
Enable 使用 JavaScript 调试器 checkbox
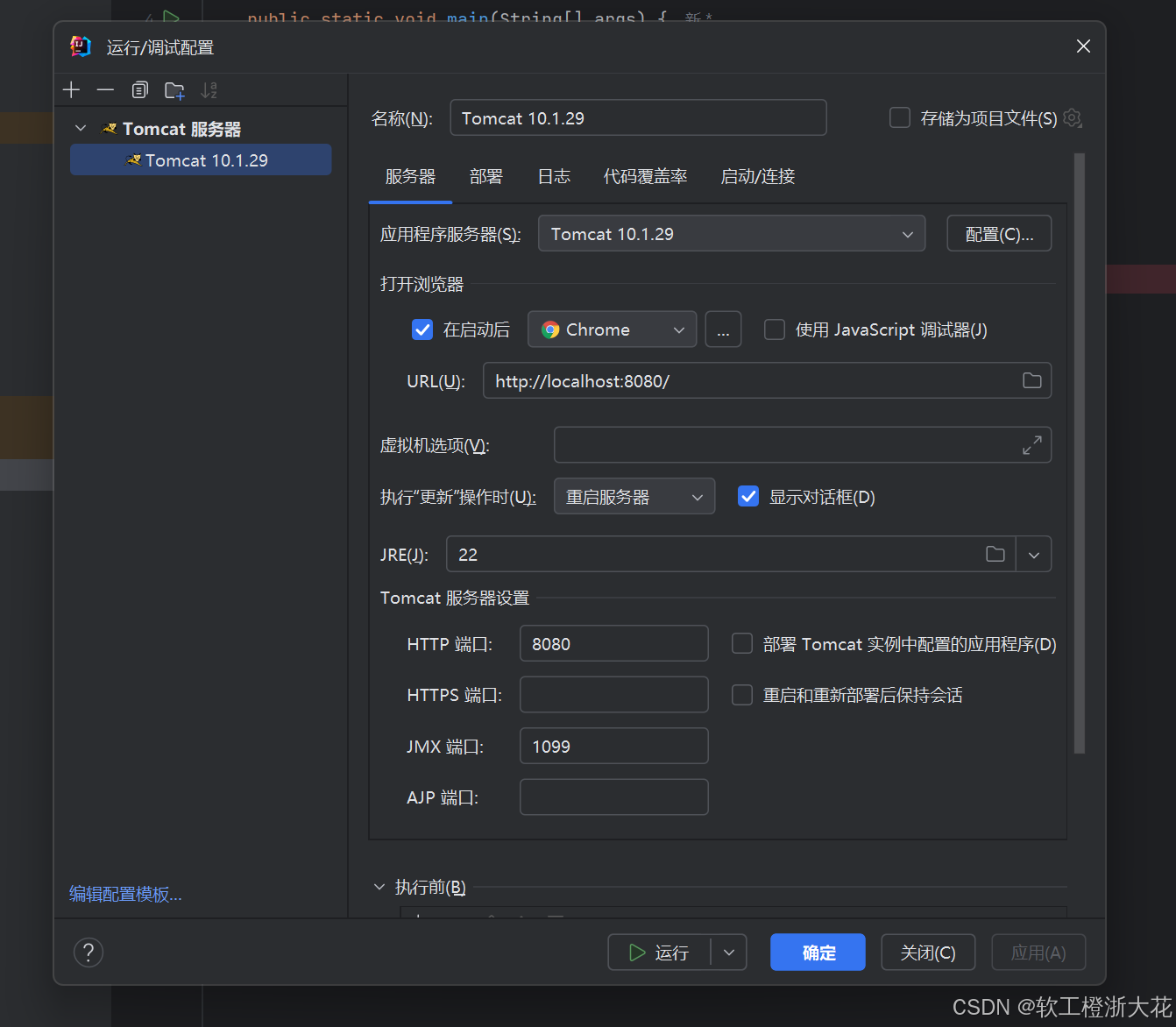pyautogui.click(x=775, y=329)
